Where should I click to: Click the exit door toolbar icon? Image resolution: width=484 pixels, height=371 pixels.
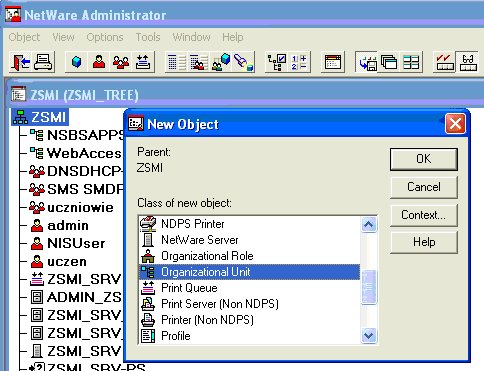point(21,62)
